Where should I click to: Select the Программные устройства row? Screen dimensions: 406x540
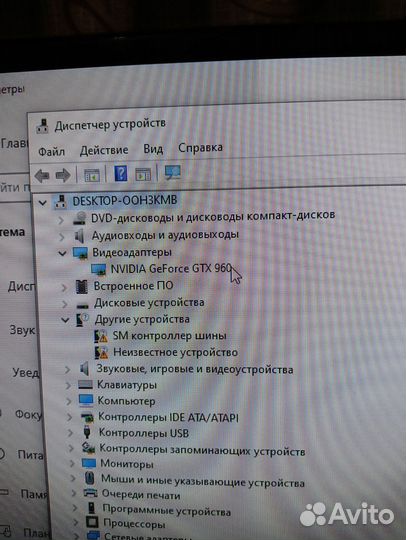tap(167, 510)
